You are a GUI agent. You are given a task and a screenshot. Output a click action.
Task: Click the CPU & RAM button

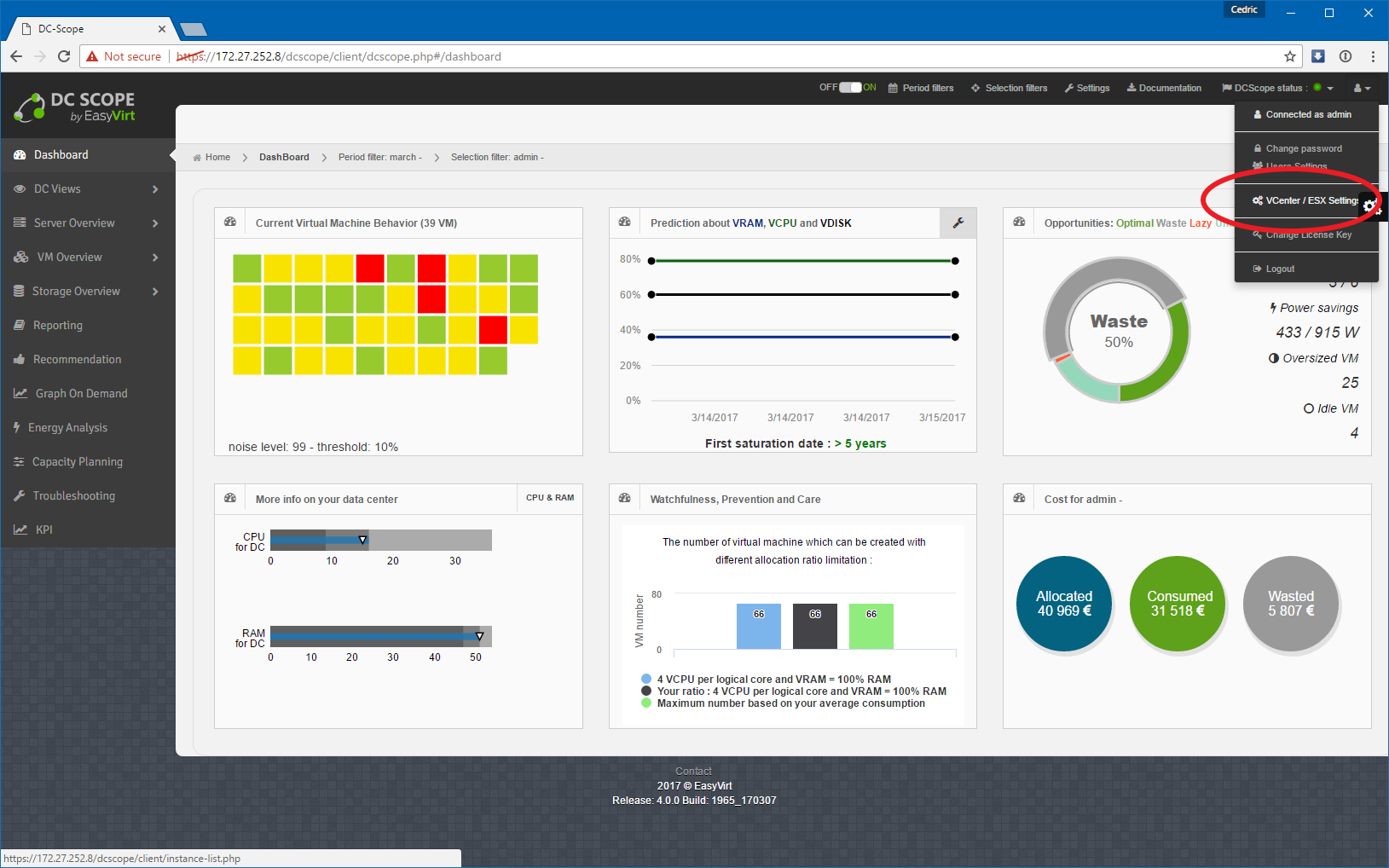(x=549, y=498)
